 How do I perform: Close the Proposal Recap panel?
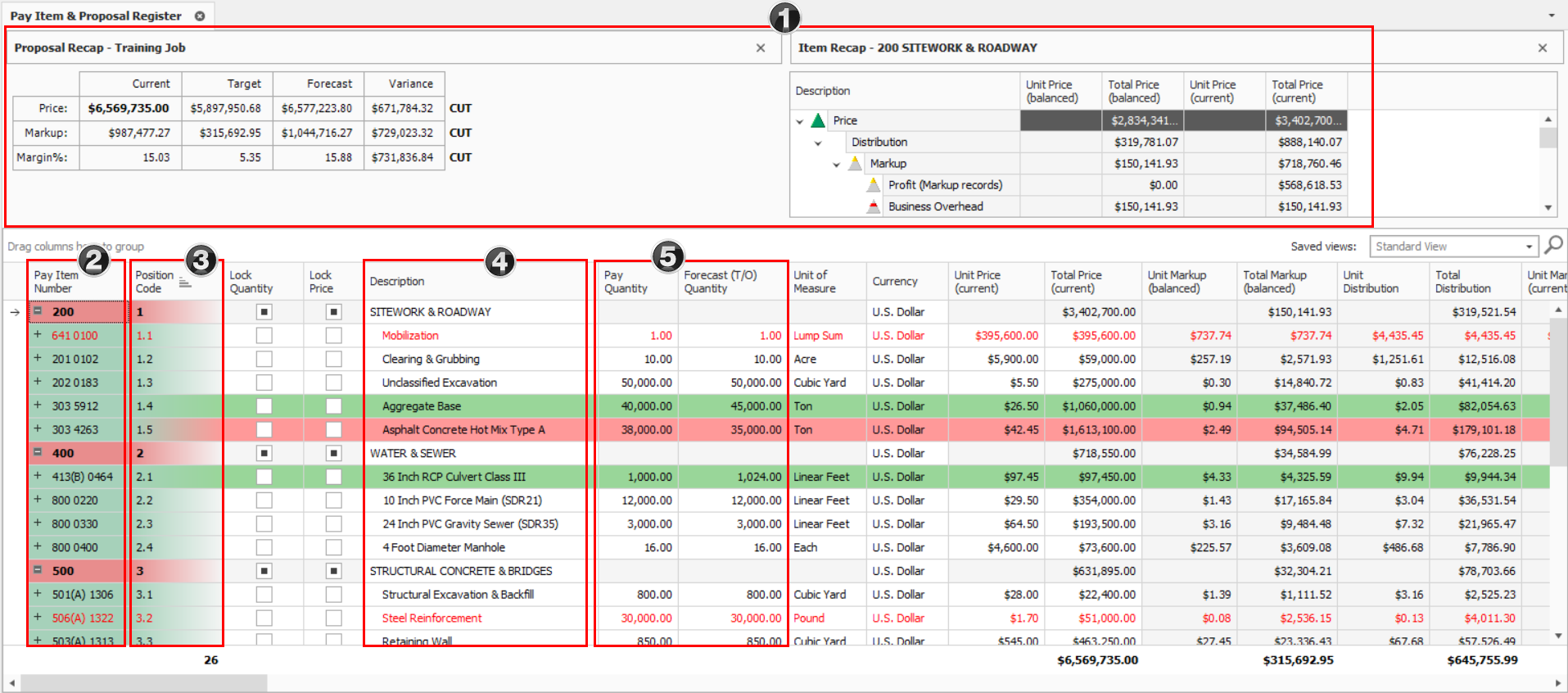click(x=761, y=48)
